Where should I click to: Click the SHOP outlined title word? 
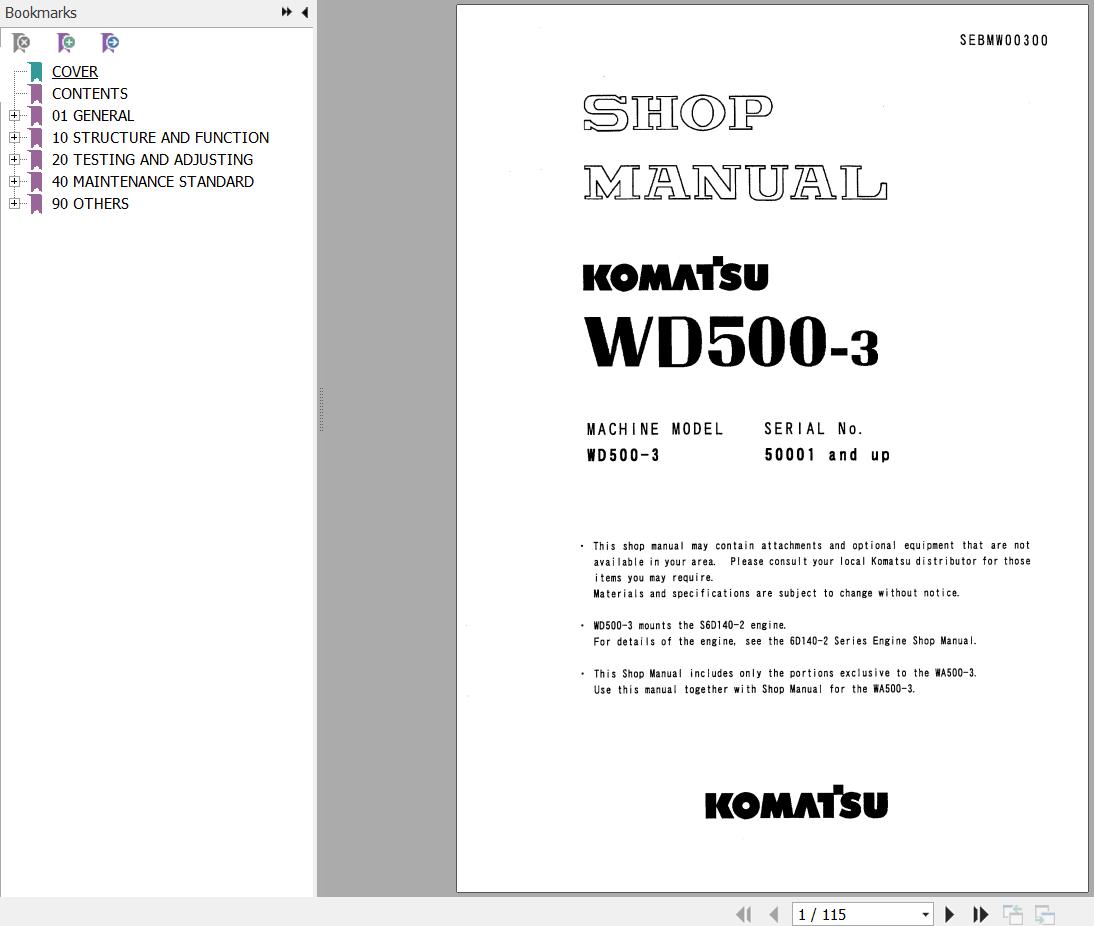[677, 112]
